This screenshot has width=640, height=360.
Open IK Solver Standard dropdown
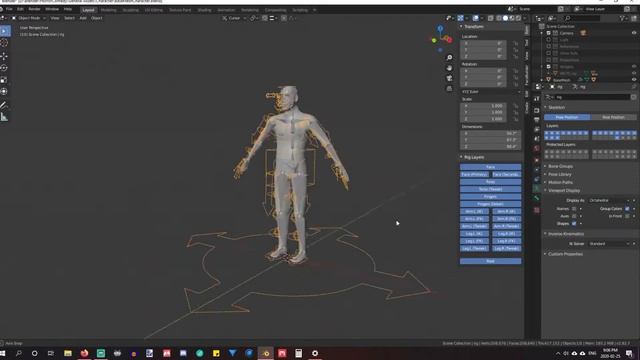click(610, 244)
